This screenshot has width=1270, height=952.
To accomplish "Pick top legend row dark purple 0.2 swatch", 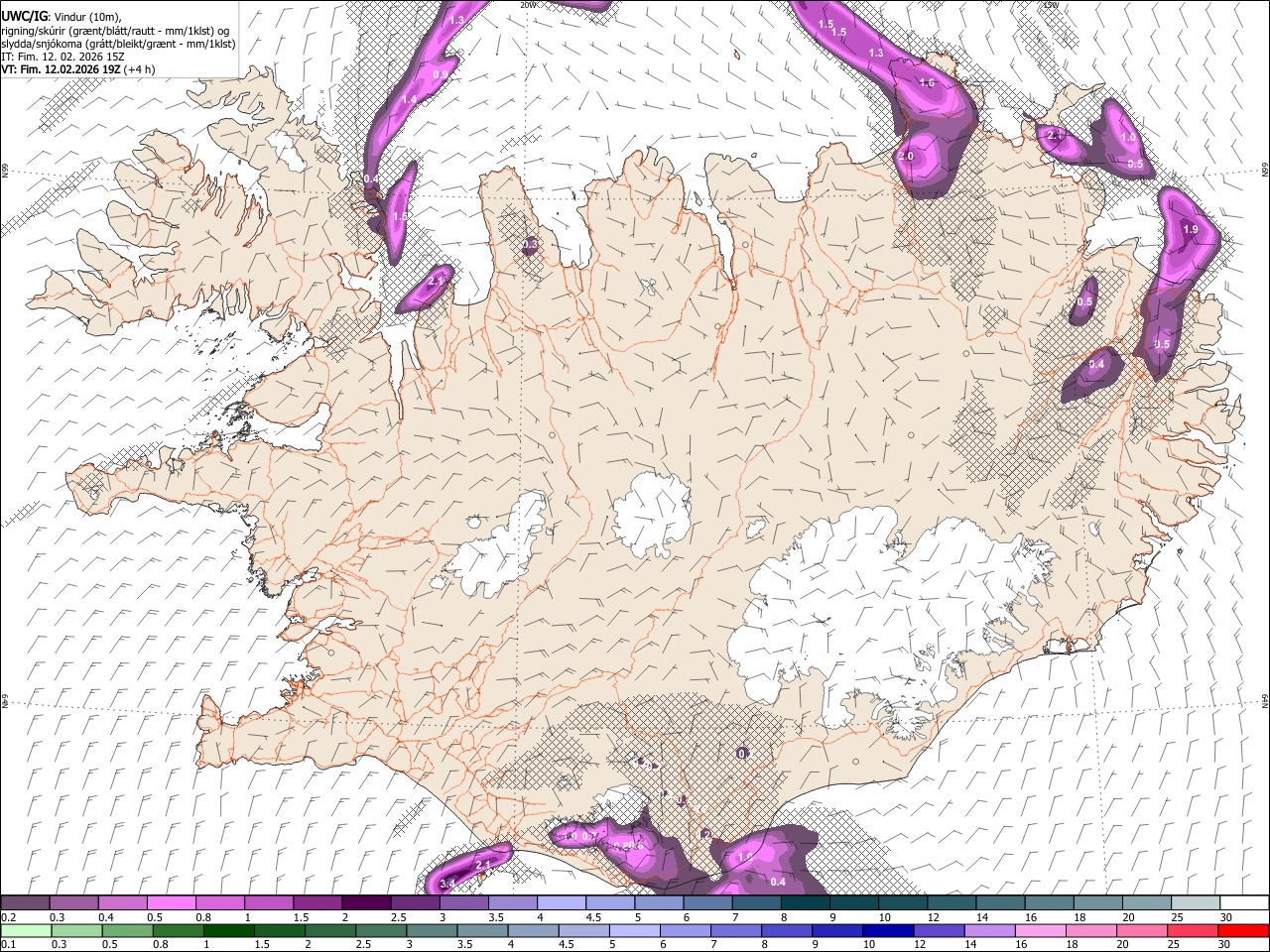I will (24, 902).
